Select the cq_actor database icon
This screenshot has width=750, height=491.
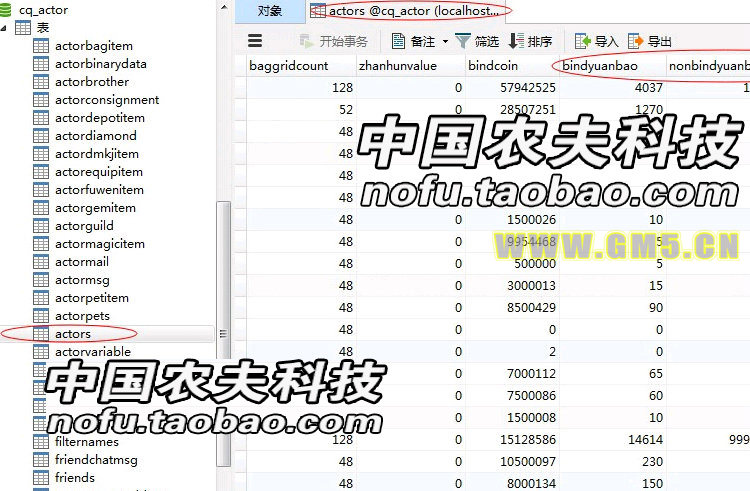pos(7,10)
